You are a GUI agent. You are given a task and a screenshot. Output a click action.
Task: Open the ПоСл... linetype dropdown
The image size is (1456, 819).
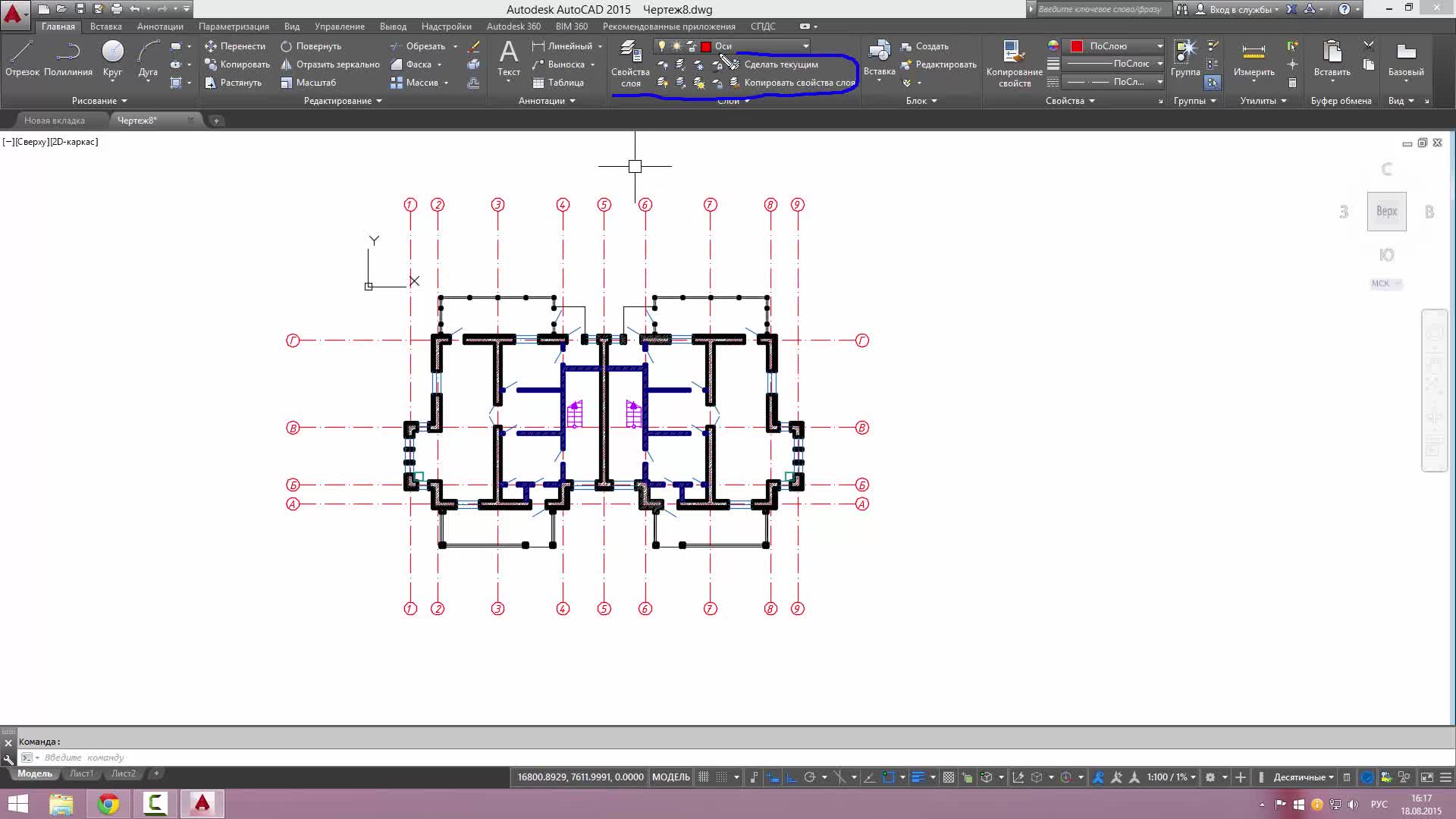[x=1159, y=82]
